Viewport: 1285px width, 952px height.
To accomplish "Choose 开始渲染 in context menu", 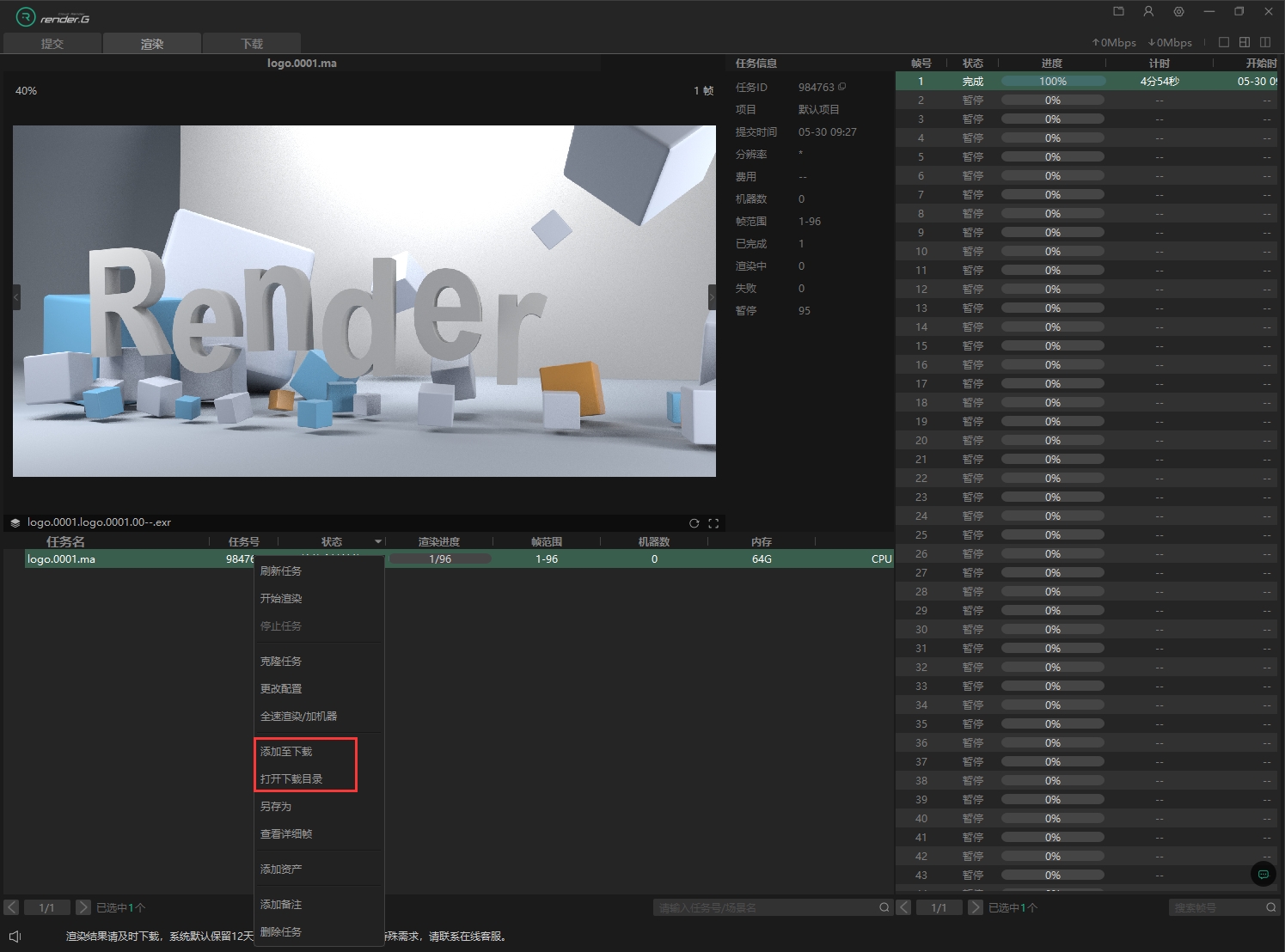I will 281,599.
